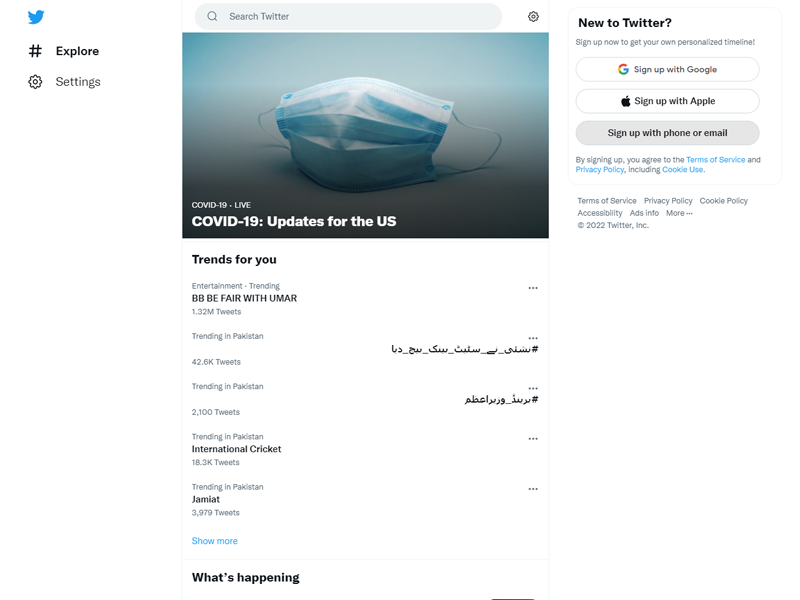This screenshot has width=800, height=600.
Task: Open the Cookie Policy footer link
Action: [723, 201]
